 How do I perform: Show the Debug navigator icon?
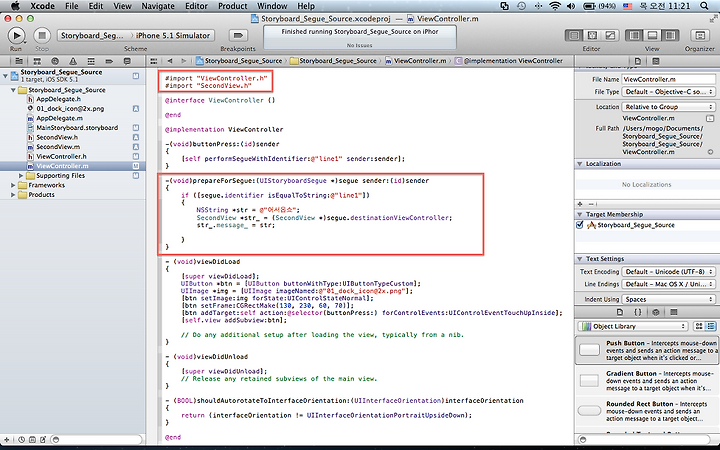[x=91, y=61]
